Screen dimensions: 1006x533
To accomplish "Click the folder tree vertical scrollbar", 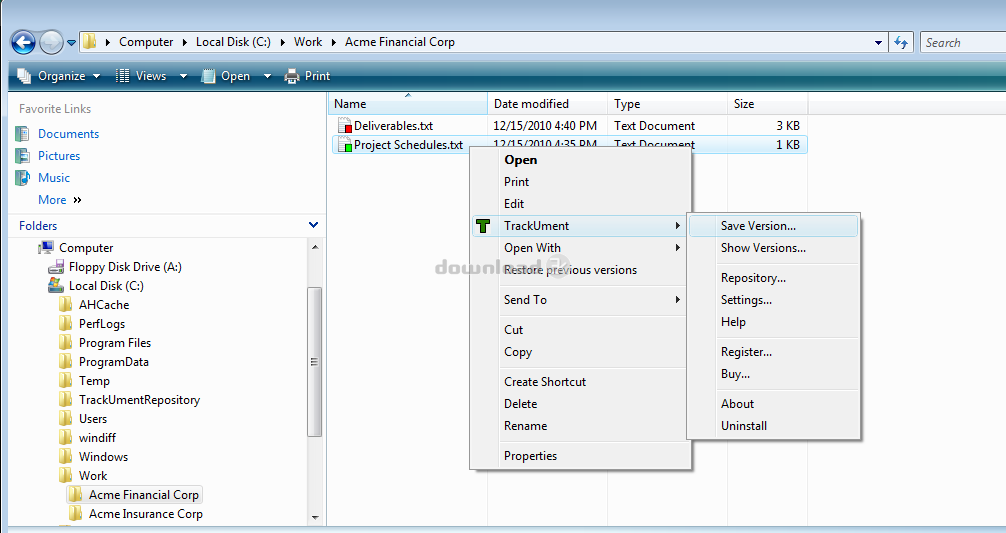I will (x=314, y=362).
